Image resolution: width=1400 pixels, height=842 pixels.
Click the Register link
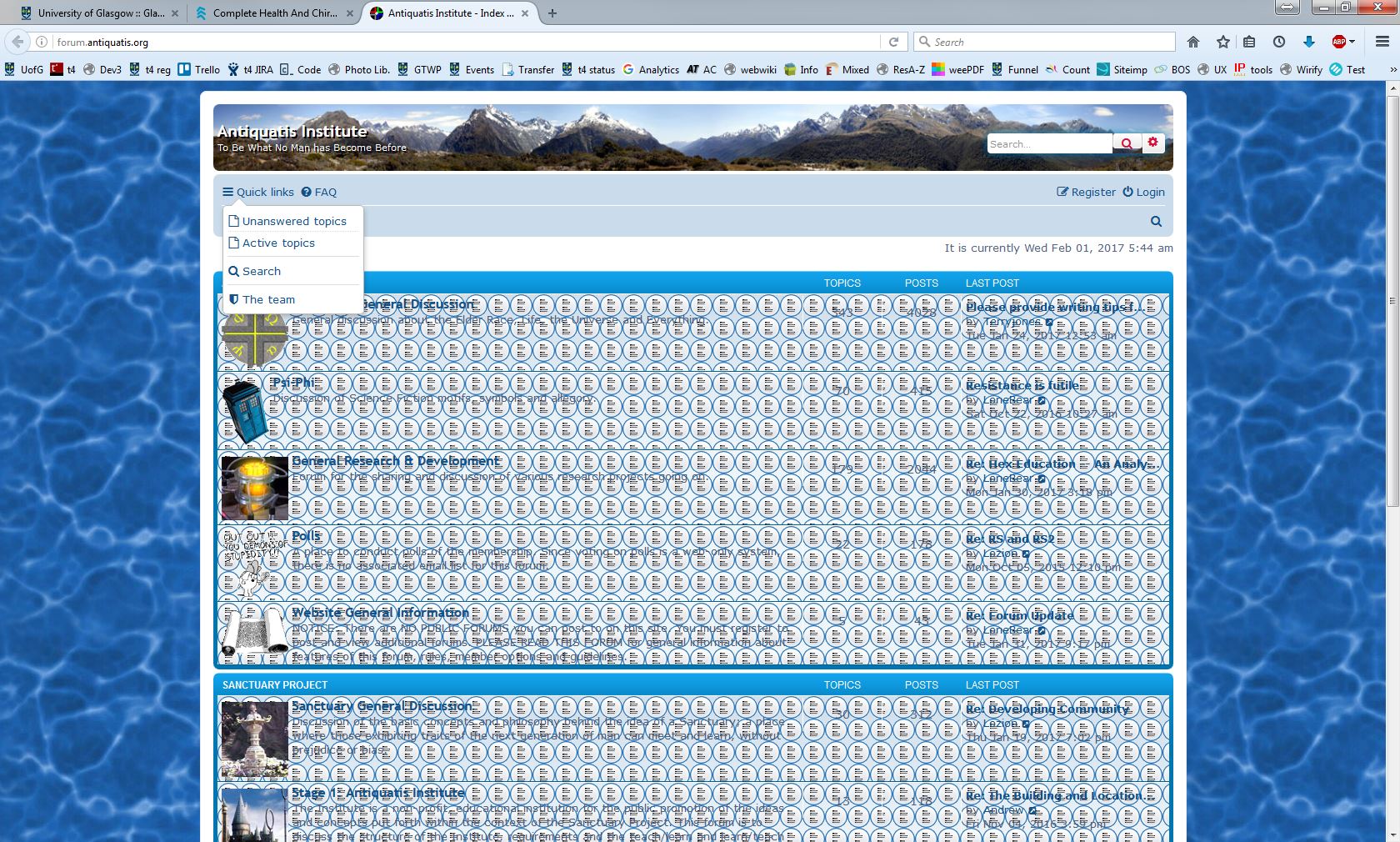[x=1086, y=192]
